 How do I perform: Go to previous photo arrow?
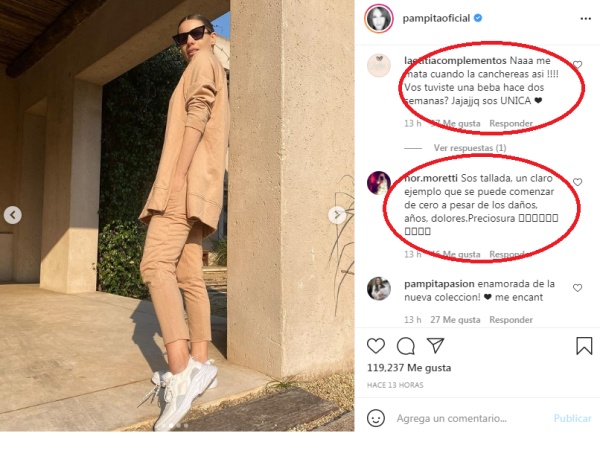(13, 215)
